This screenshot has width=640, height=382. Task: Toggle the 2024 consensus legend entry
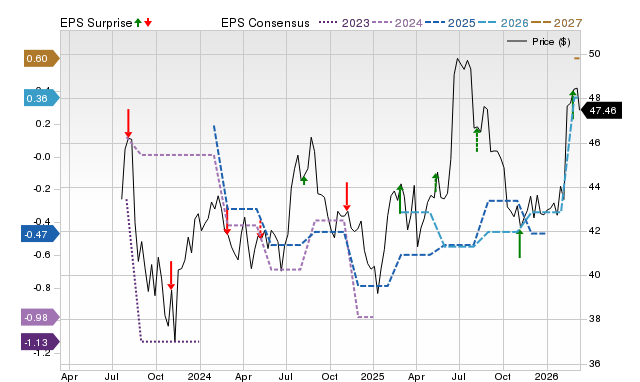(x=397, y=23)
